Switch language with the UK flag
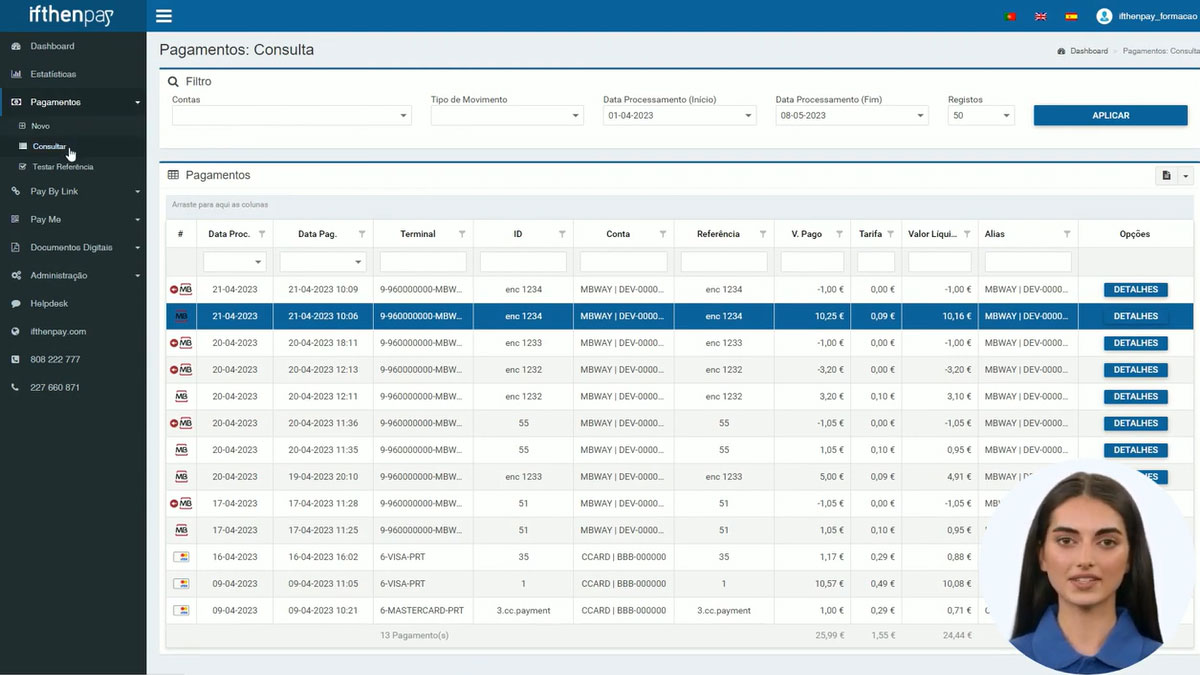1200x675 pixels. tap(1040, 16)
